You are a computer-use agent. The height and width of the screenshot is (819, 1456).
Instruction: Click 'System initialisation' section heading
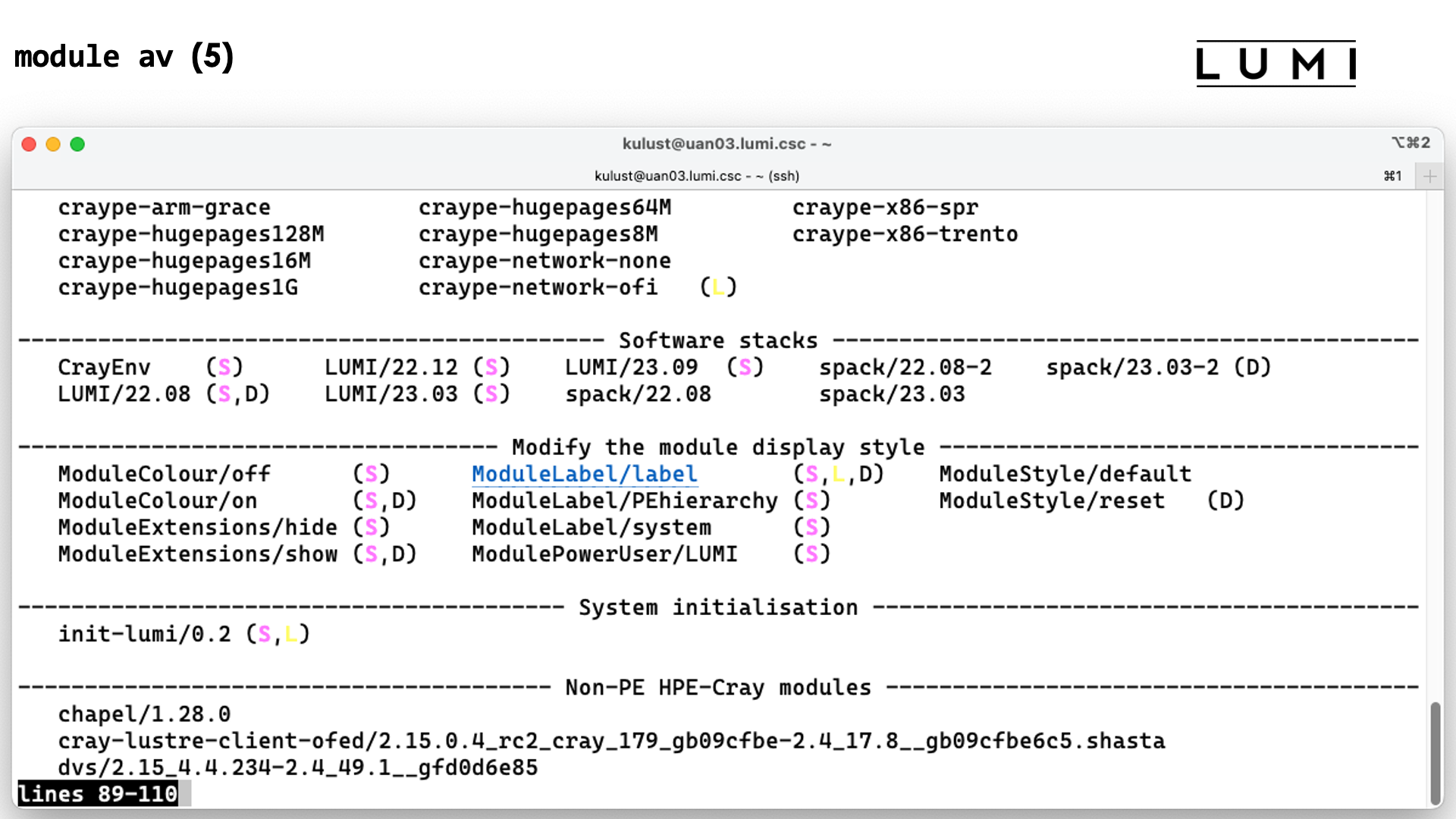click(x=718, y=607)
